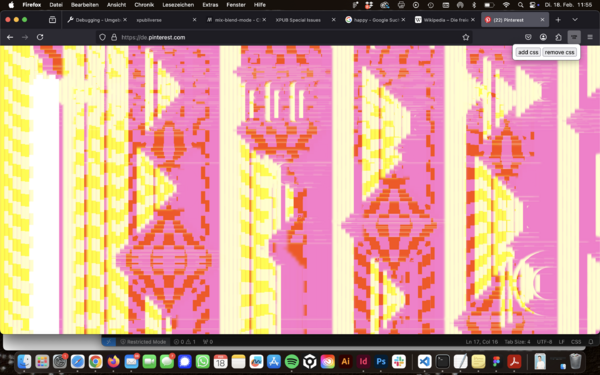Open the Trash from the Dock
The width and height of the screenshot is (600, 375).
(x=575, y=361)
